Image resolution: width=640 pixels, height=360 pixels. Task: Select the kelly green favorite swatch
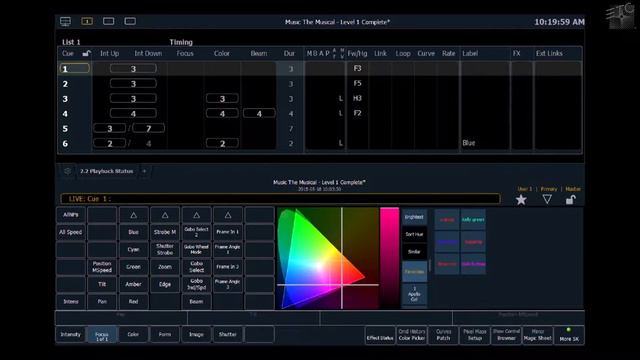(473, 220)
